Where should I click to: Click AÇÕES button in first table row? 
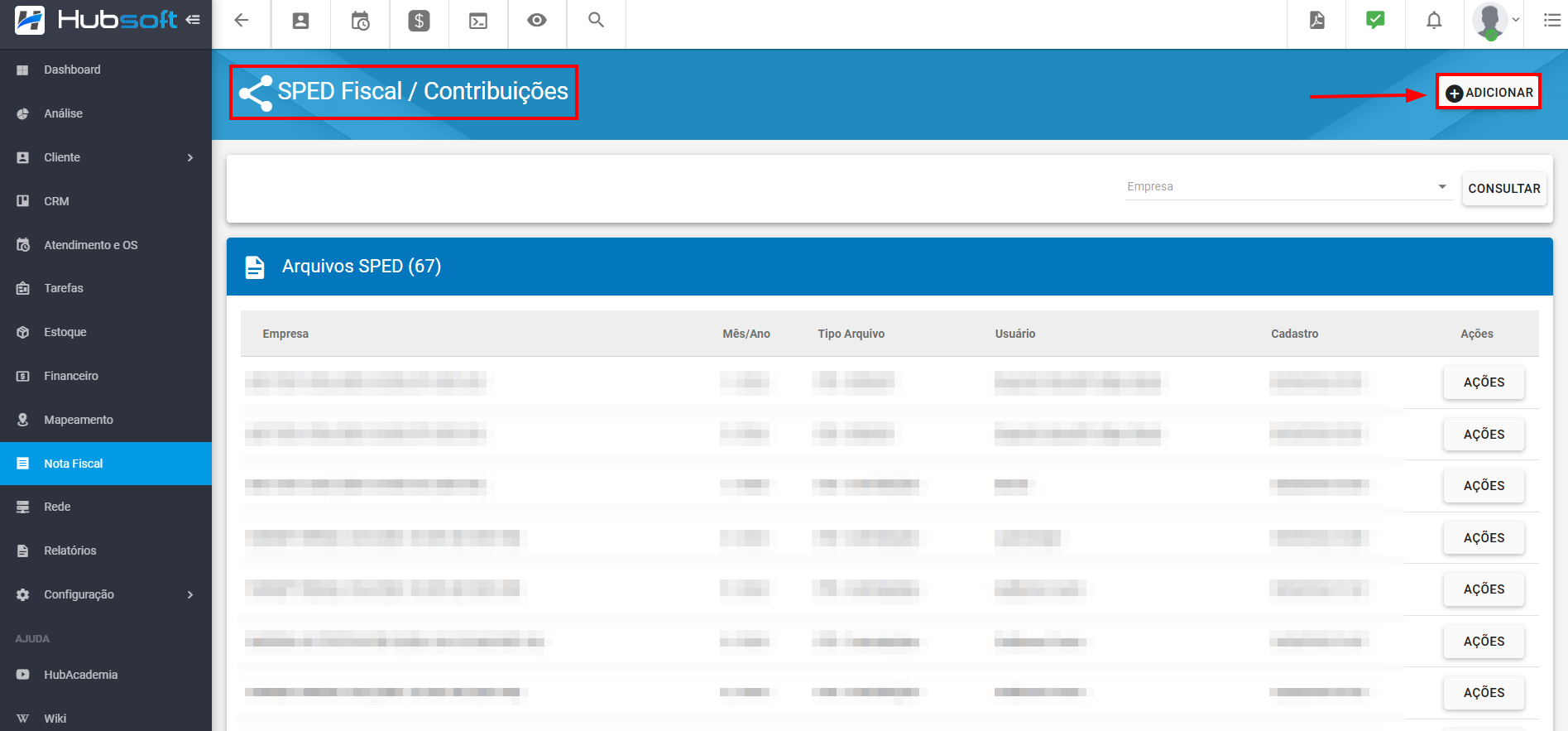(1484, 382)
